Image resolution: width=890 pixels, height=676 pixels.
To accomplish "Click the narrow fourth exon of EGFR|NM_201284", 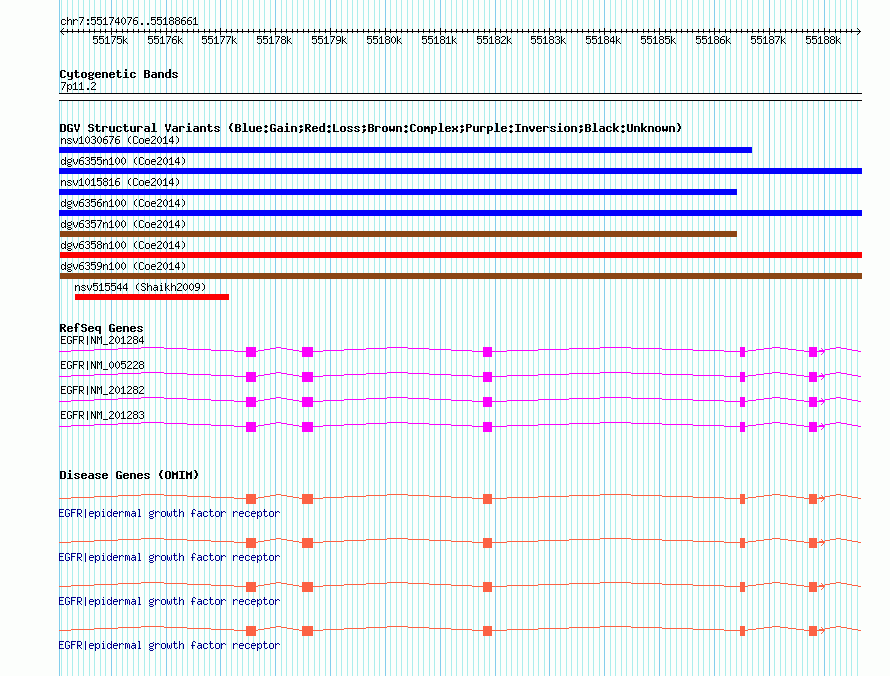I will pos(742,352).
